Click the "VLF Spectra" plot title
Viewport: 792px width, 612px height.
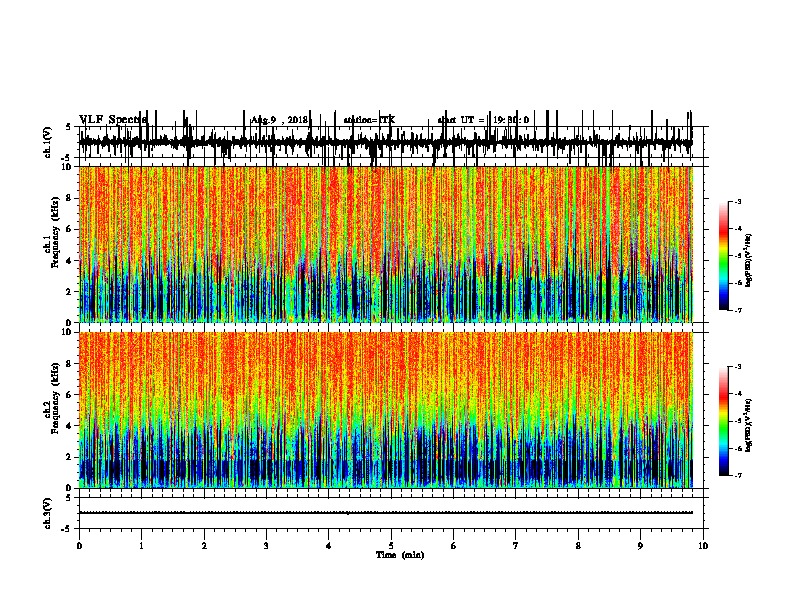pyautogui.click(x=113, y=119)
